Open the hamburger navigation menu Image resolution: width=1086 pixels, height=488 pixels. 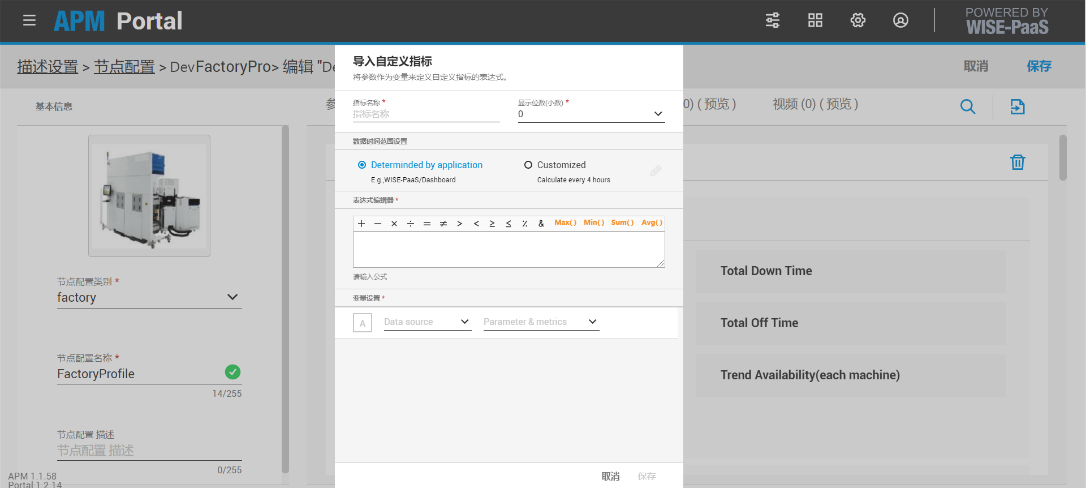pyautogui.click(x=29, y=20)
